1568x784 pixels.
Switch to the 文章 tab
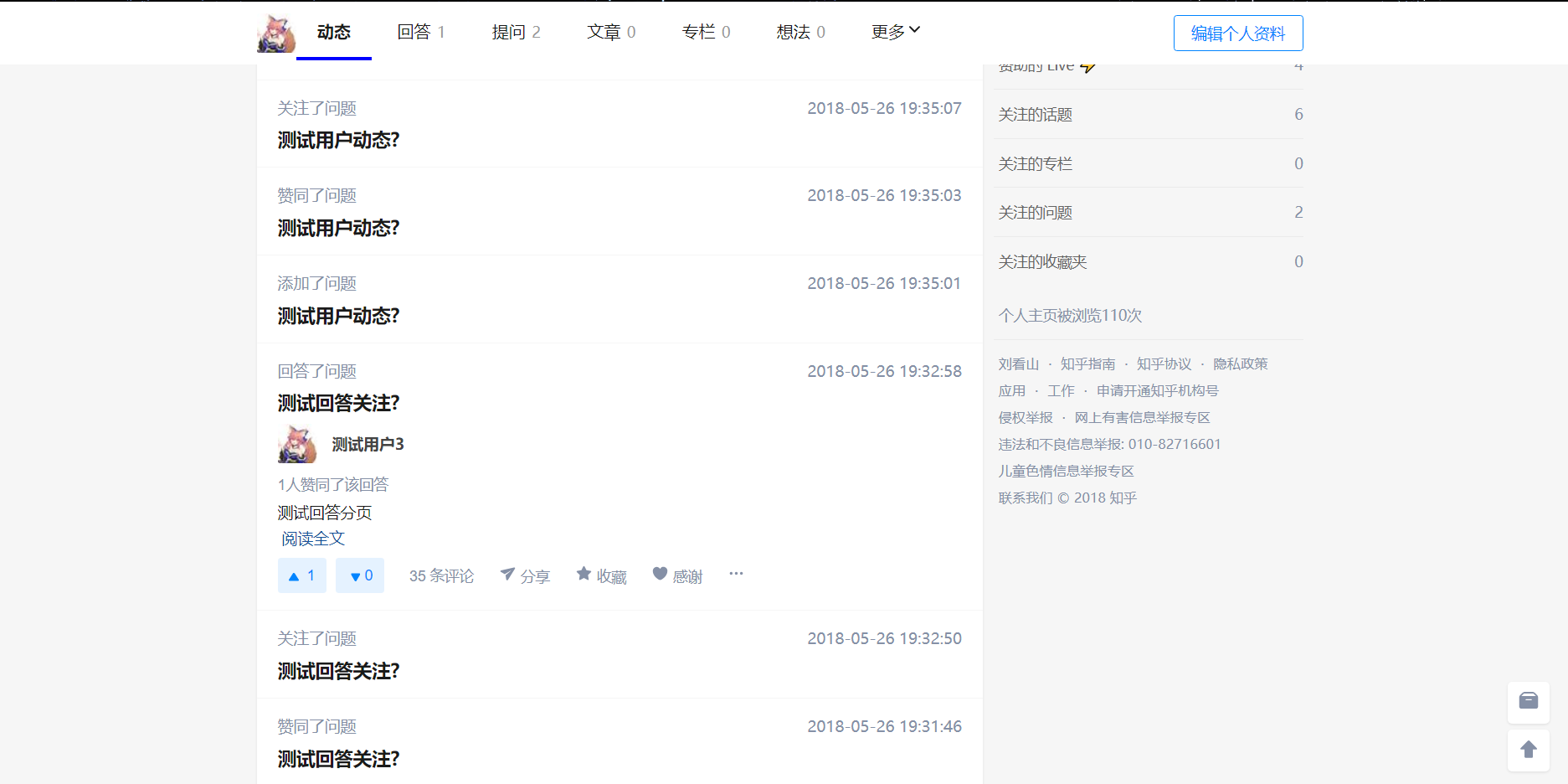click(x=611, y=32)
